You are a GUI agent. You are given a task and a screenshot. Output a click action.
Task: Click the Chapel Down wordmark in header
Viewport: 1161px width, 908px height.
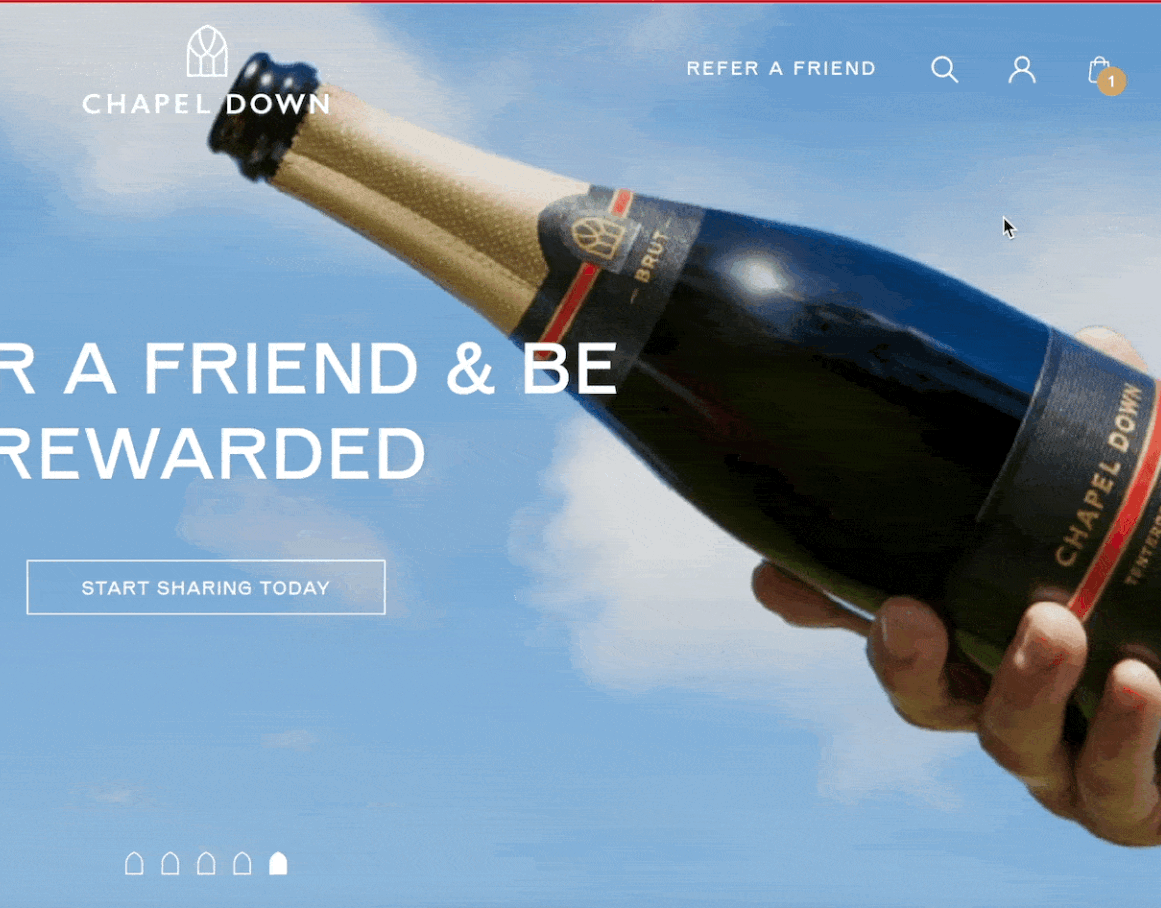click(207, 104)
